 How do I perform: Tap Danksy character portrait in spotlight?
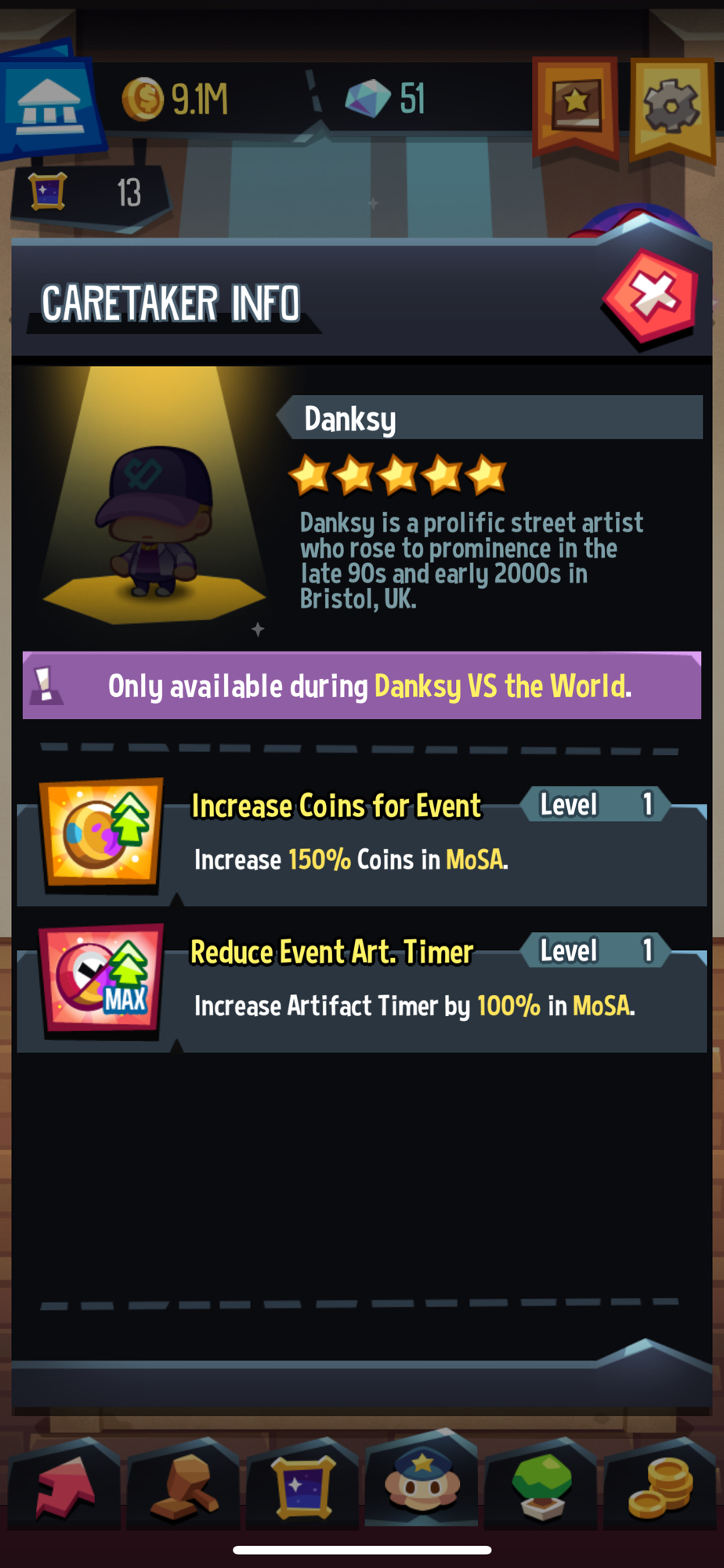point(154,524)
